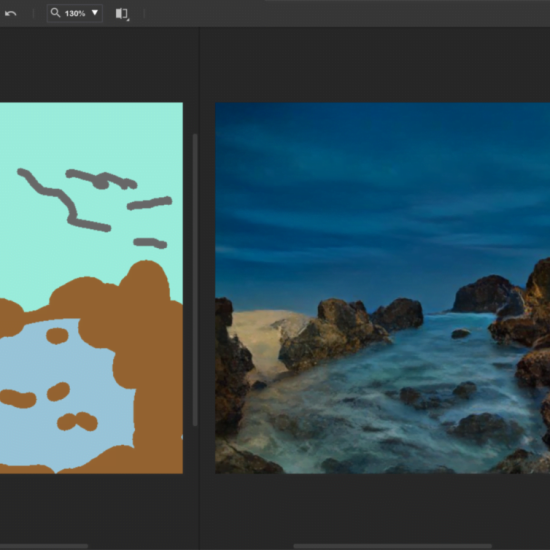Click the magnifier zoom icon

click(55, 13)
